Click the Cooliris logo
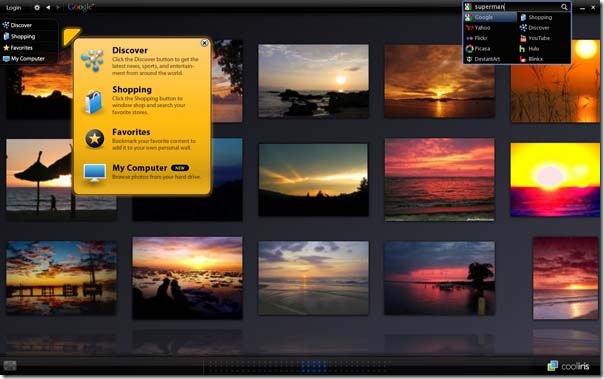Viewport: 604px width, 379px height. coord(569,366)
